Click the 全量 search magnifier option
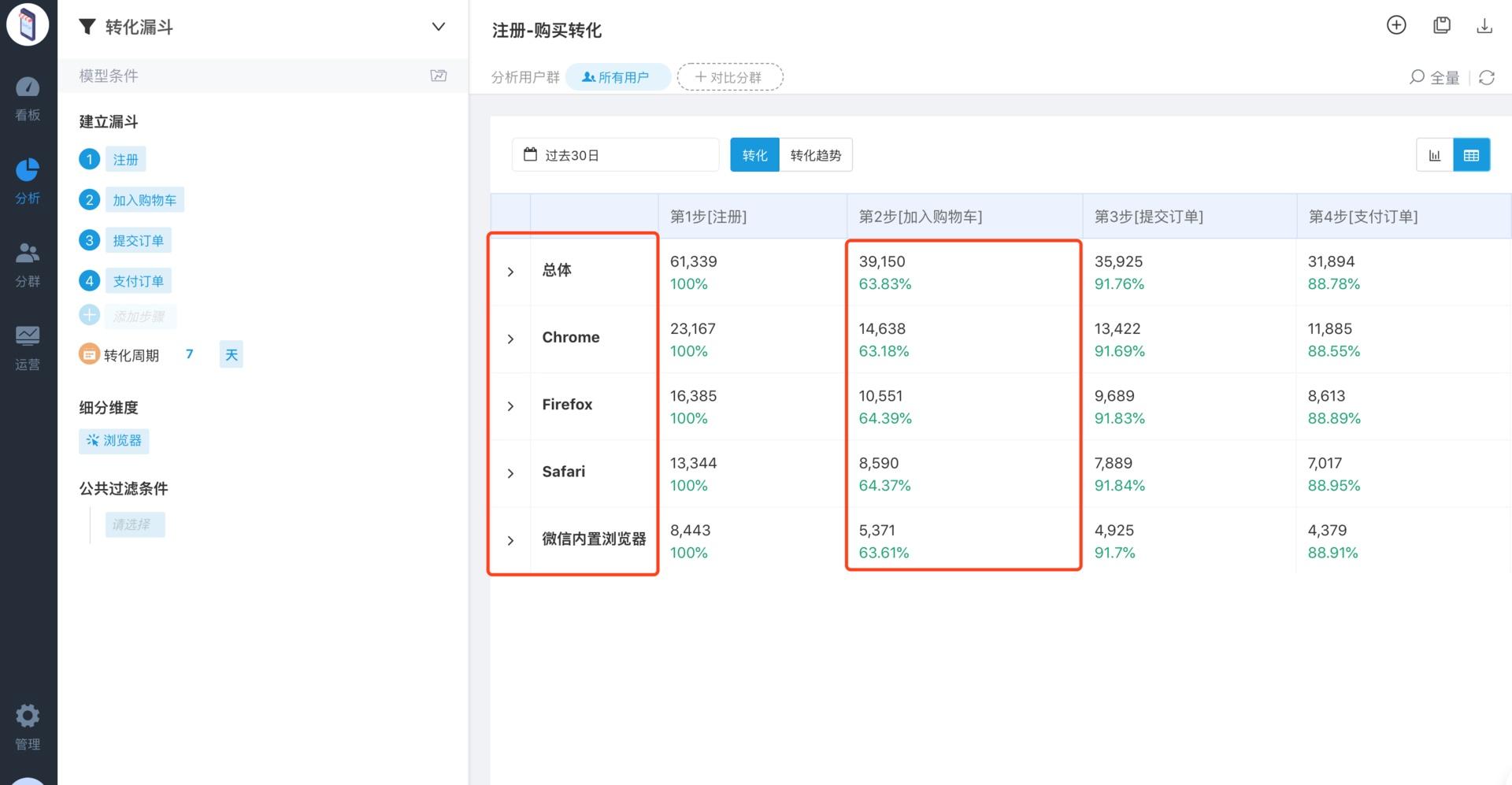 [1434, 77]
